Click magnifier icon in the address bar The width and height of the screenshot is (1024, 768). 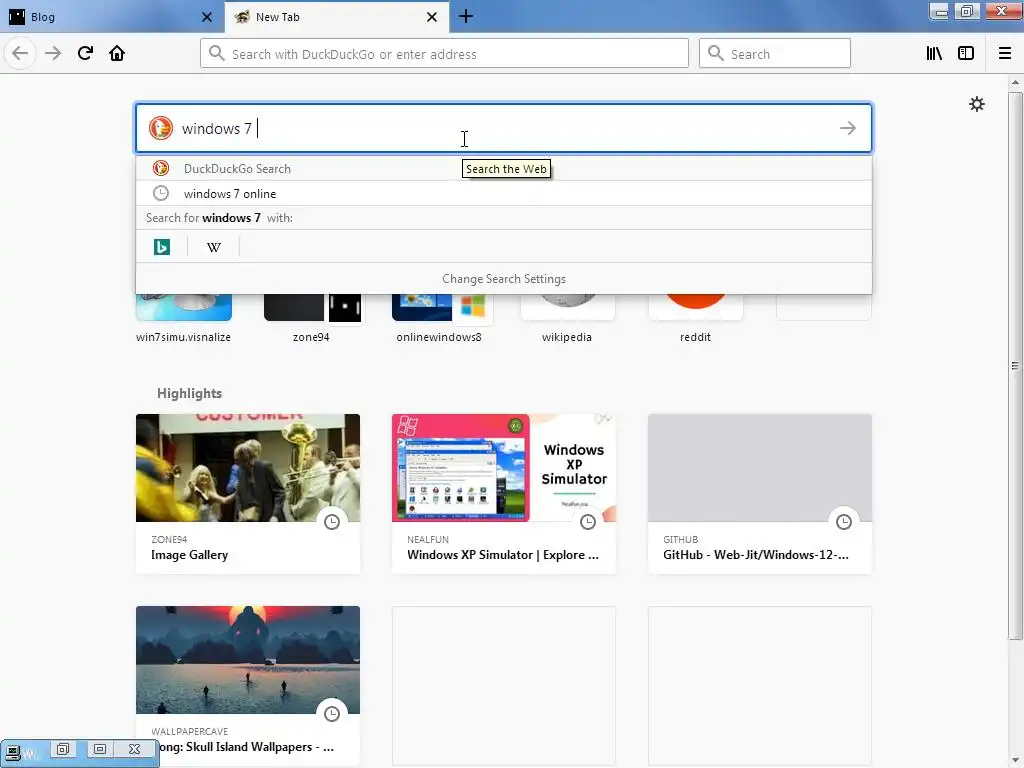coord(217,54)
